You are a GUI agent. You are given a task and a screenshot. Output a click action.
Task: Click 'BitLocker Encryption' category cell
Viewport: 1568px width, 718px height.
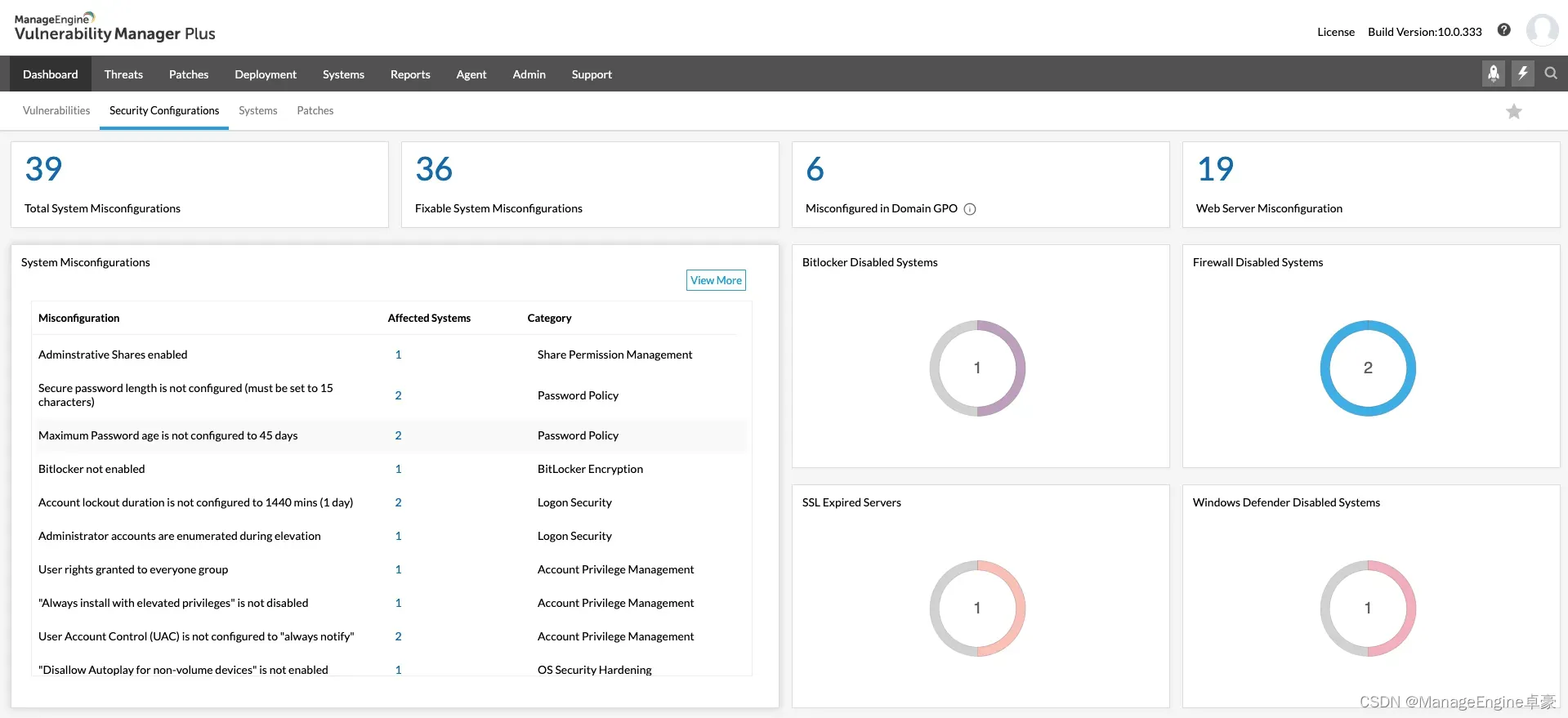[590, 469]
